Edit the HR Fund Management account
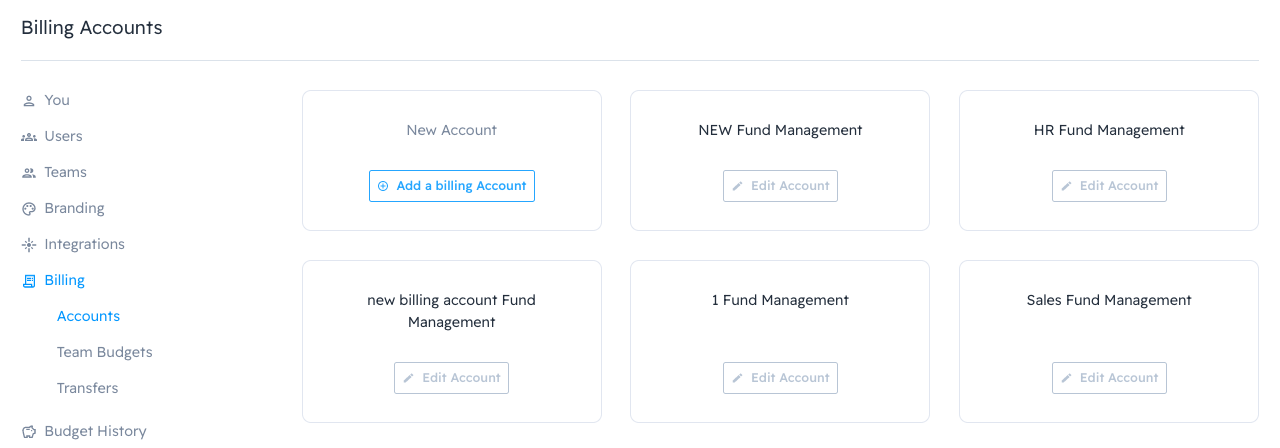Image resolution: width=1280 pixels, height=448 pixels. [x=1109, y=186]
